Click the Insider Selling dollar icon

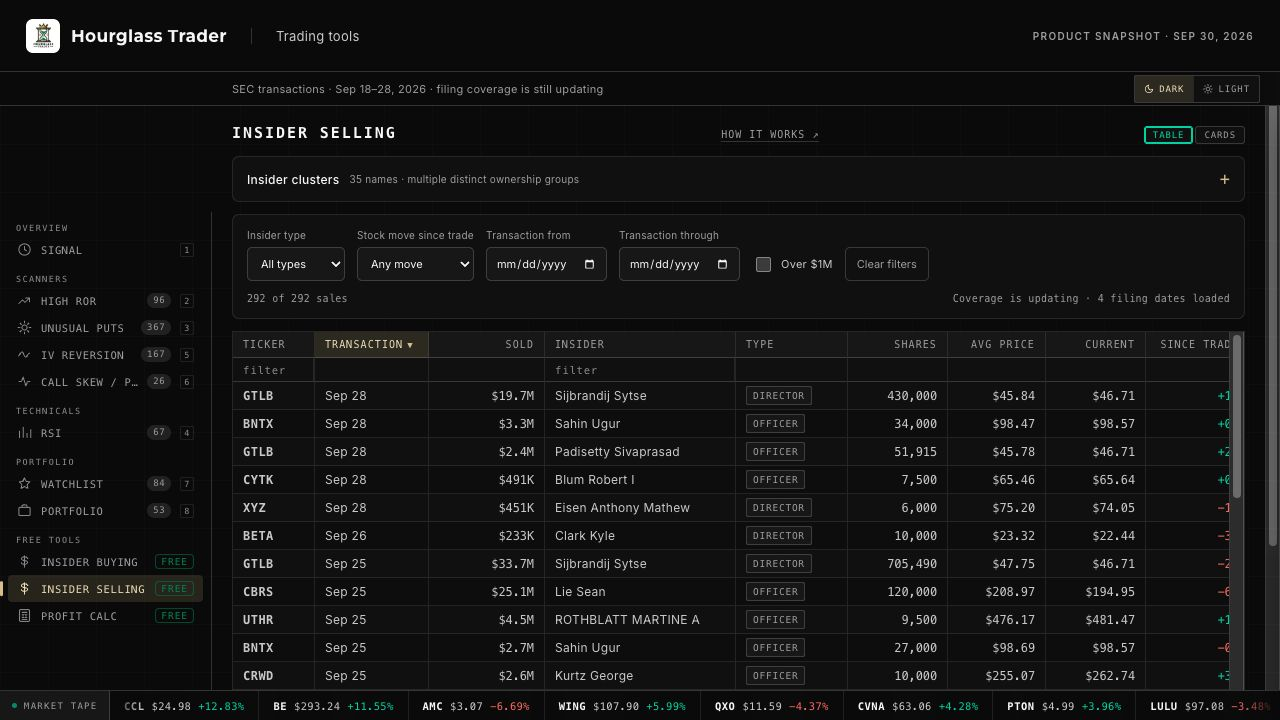tap(24, 589)
